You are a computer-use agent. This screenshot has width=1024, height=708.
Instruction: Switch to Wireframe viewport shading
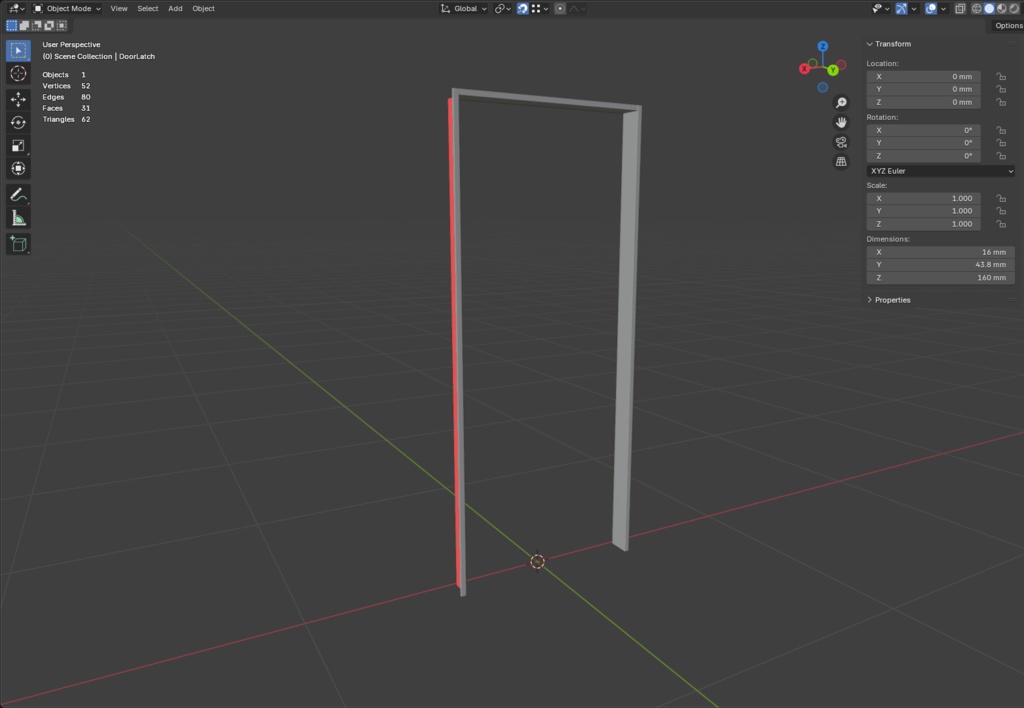tap(977, 8)
